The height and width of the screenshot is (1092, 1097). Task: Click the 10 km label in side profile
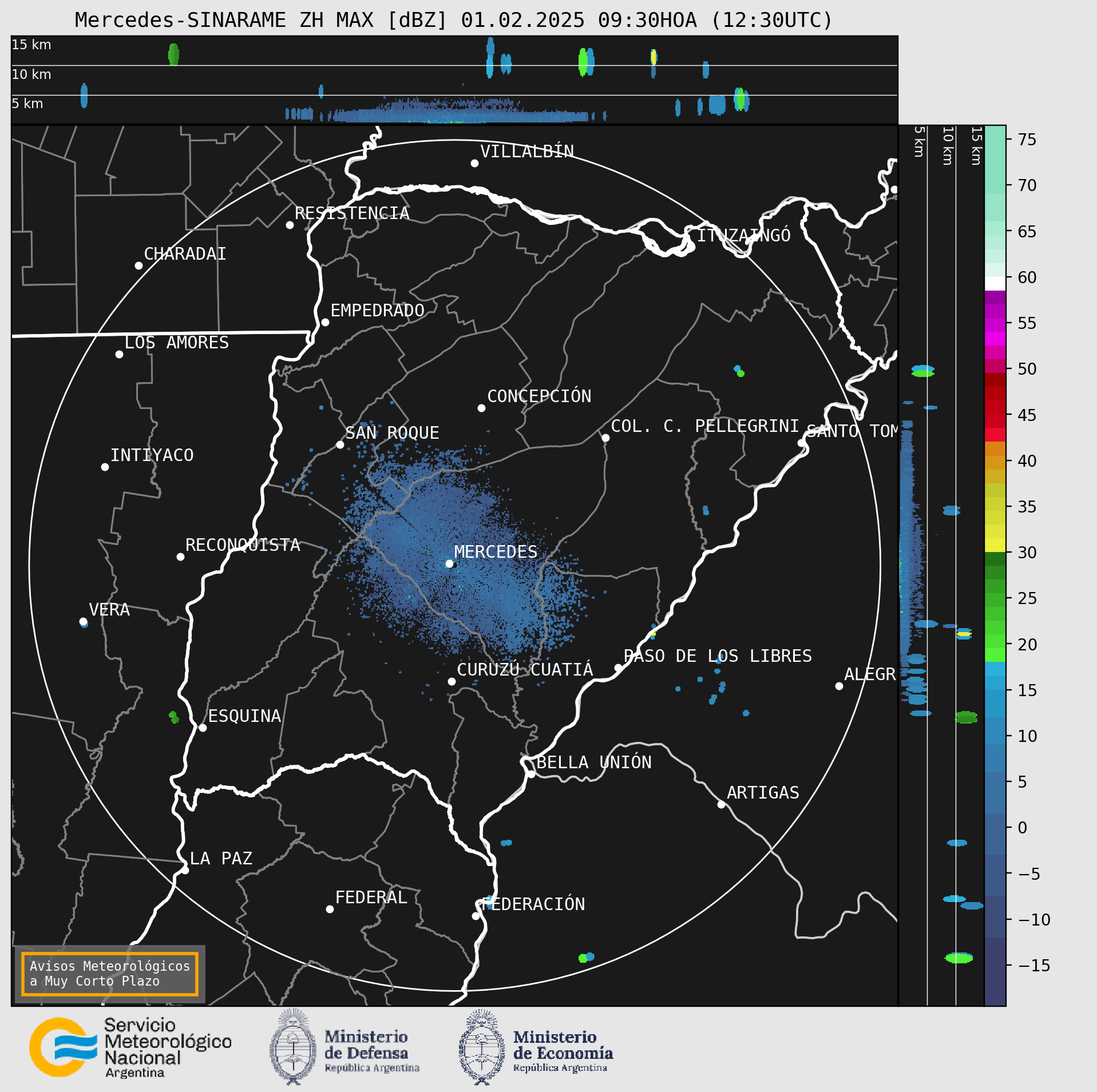(947, 146)
